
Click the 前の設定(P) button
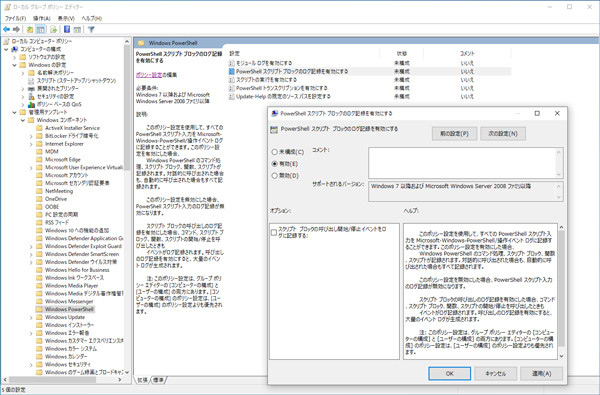click(454, 134)
